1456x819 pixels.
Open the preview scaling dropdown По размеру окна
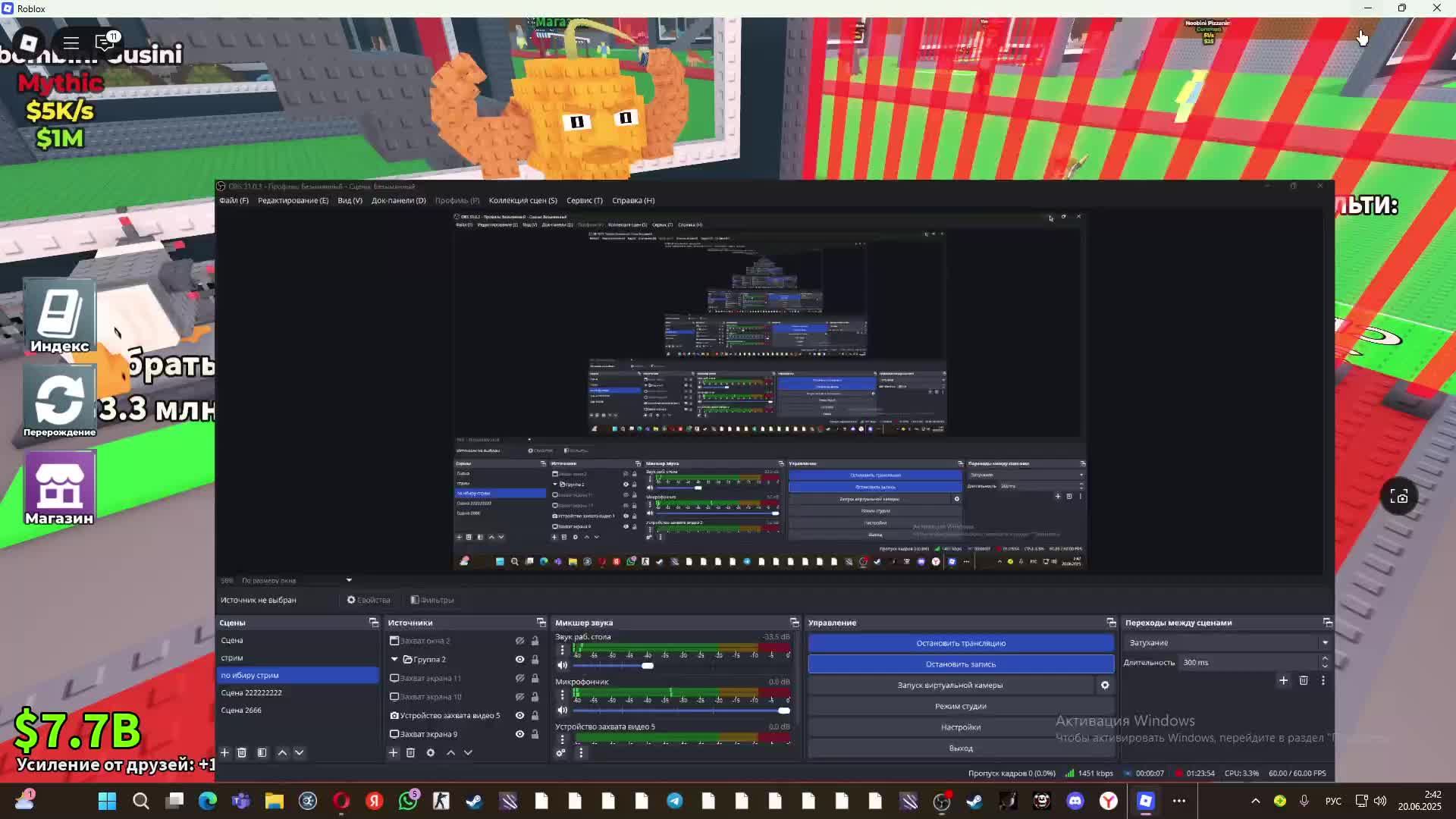(x=296, y=580)
